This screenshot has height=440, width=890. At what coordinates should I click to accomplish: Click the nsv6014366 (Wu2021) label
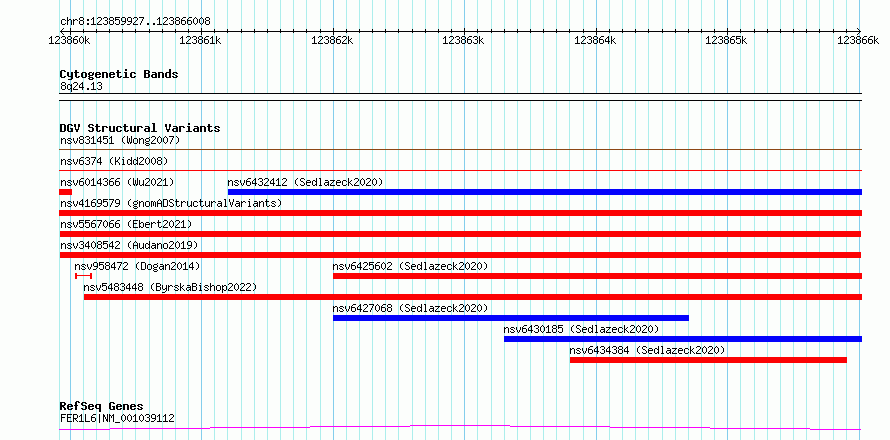coord(117,182)
